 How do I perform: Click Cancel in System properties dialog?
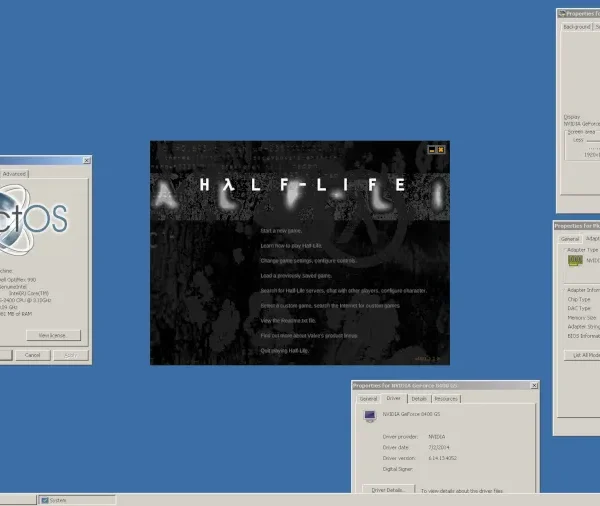click(33, 355)
